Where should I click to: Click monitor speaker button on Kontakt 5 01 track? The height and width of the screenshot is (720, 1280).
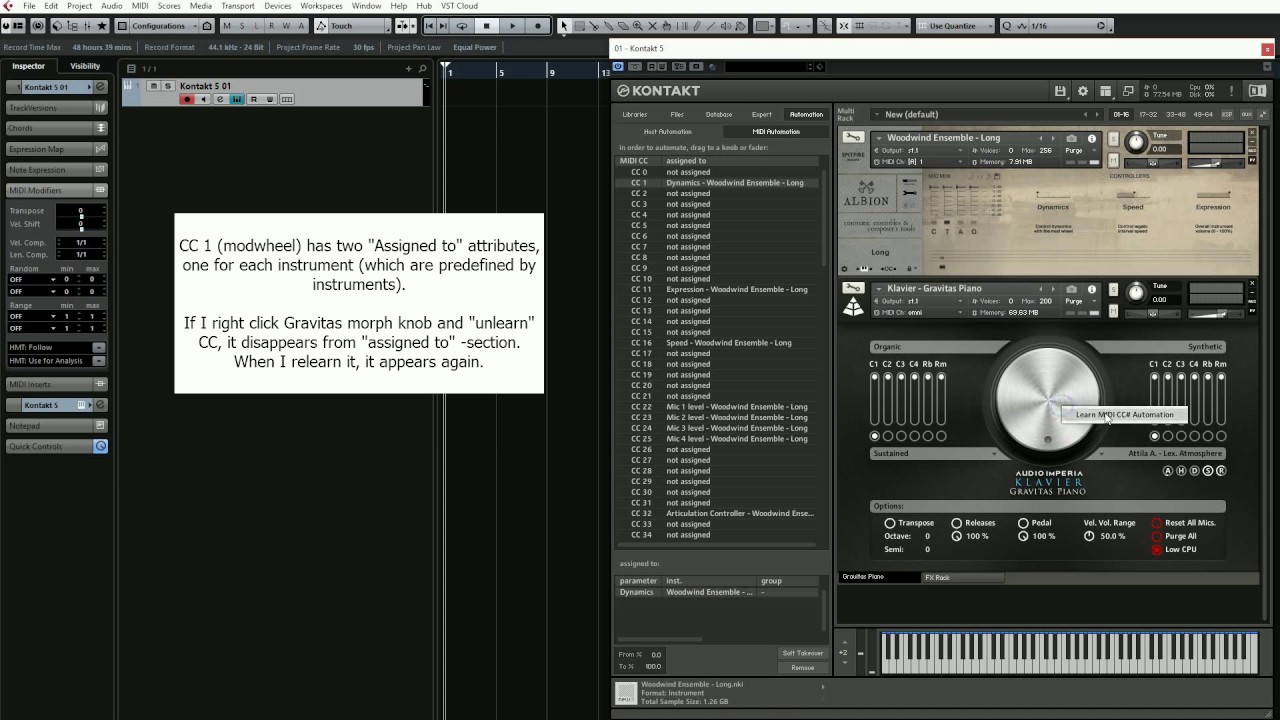[x=203, y=99]
